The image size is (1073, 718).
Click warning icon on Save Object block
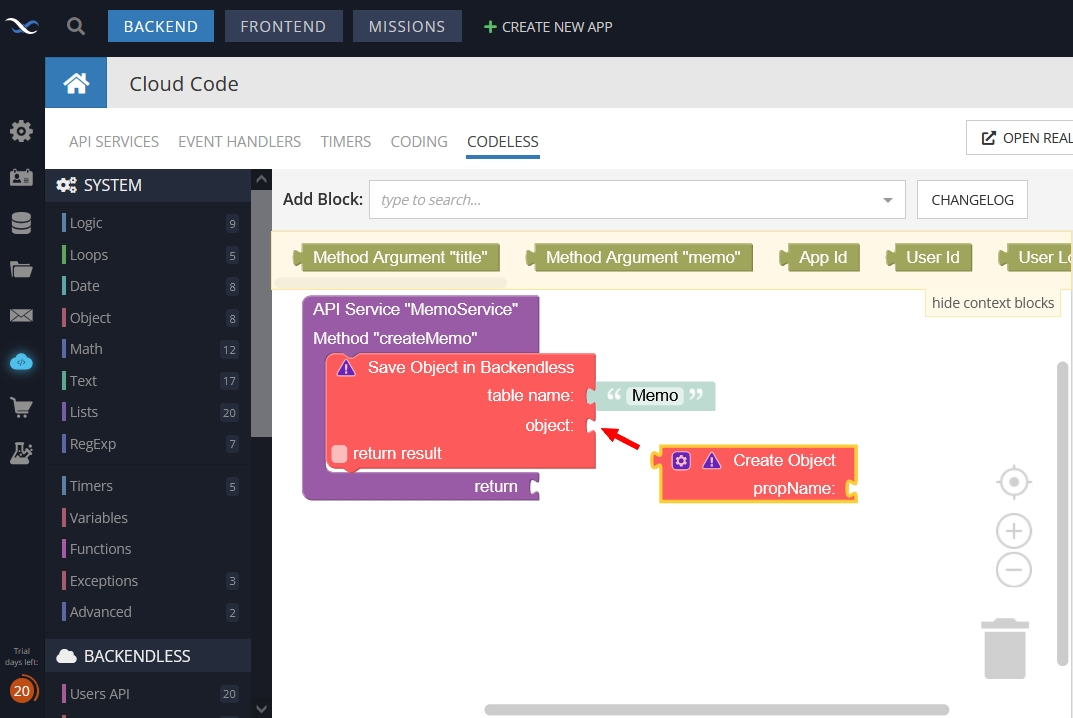point(346,368)
